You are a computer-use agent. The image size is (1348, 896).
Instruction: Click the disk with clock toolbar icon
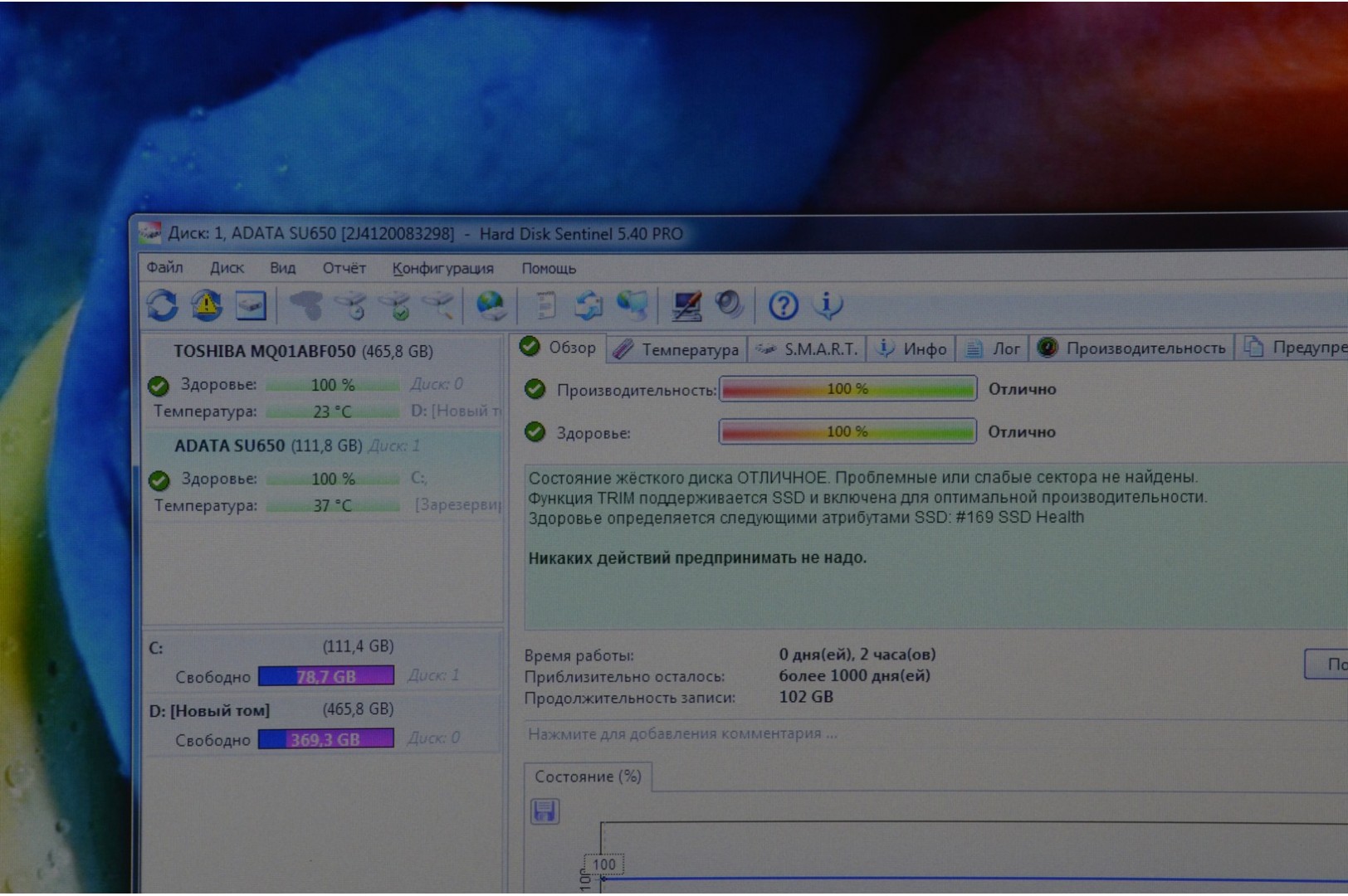(352, 305)
